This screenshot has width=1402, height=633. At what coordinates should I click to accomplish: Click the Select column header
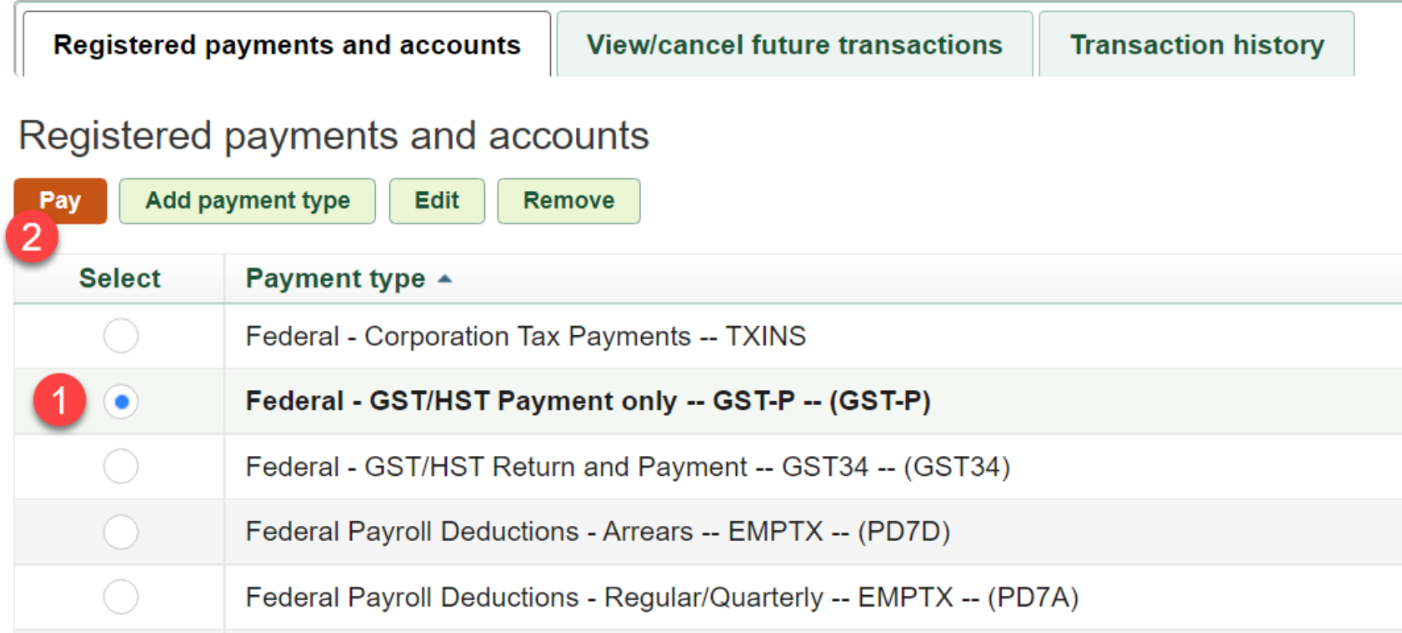coord(120,279)
